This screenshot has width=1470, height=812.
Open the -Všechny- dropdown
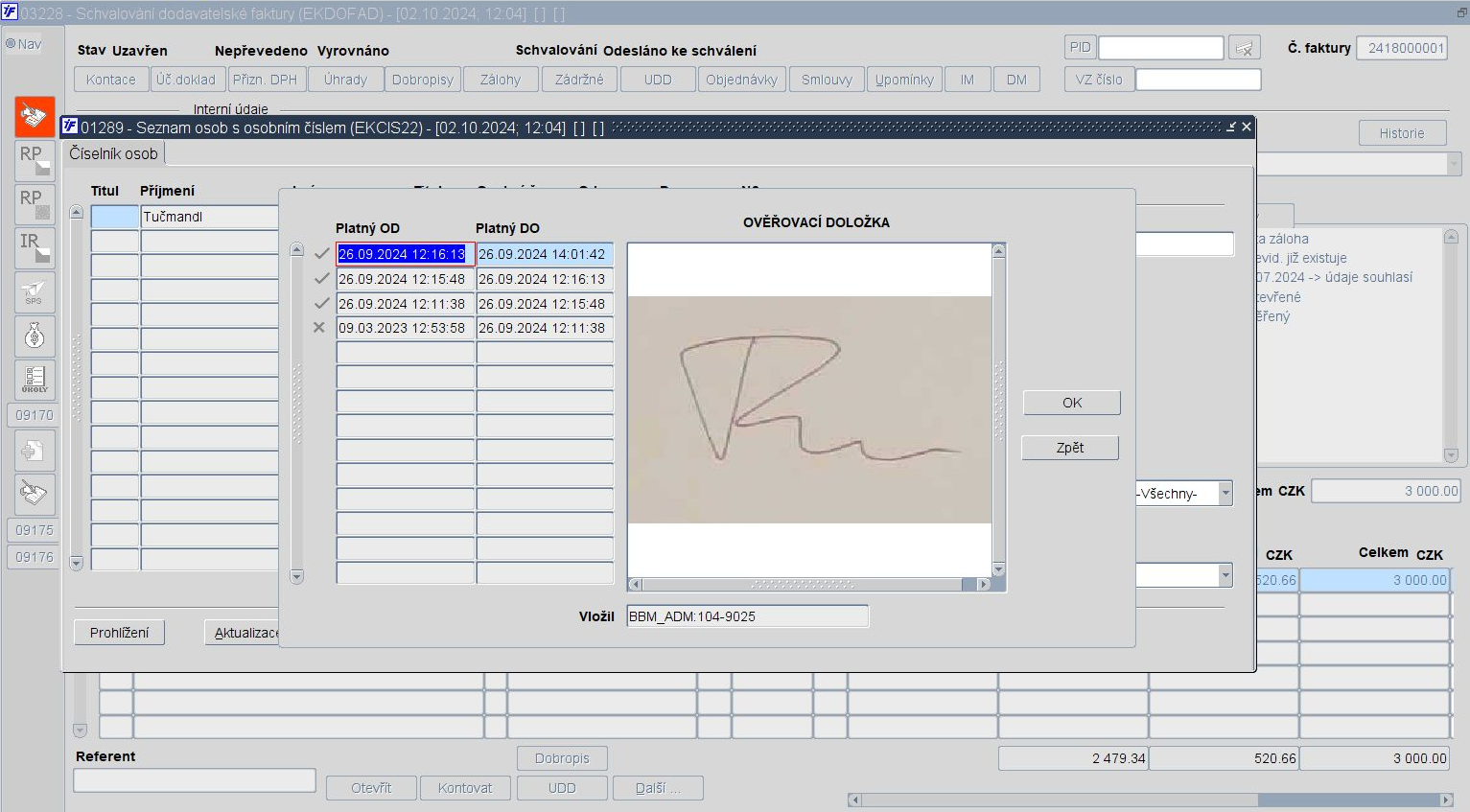click(1225, 493)
